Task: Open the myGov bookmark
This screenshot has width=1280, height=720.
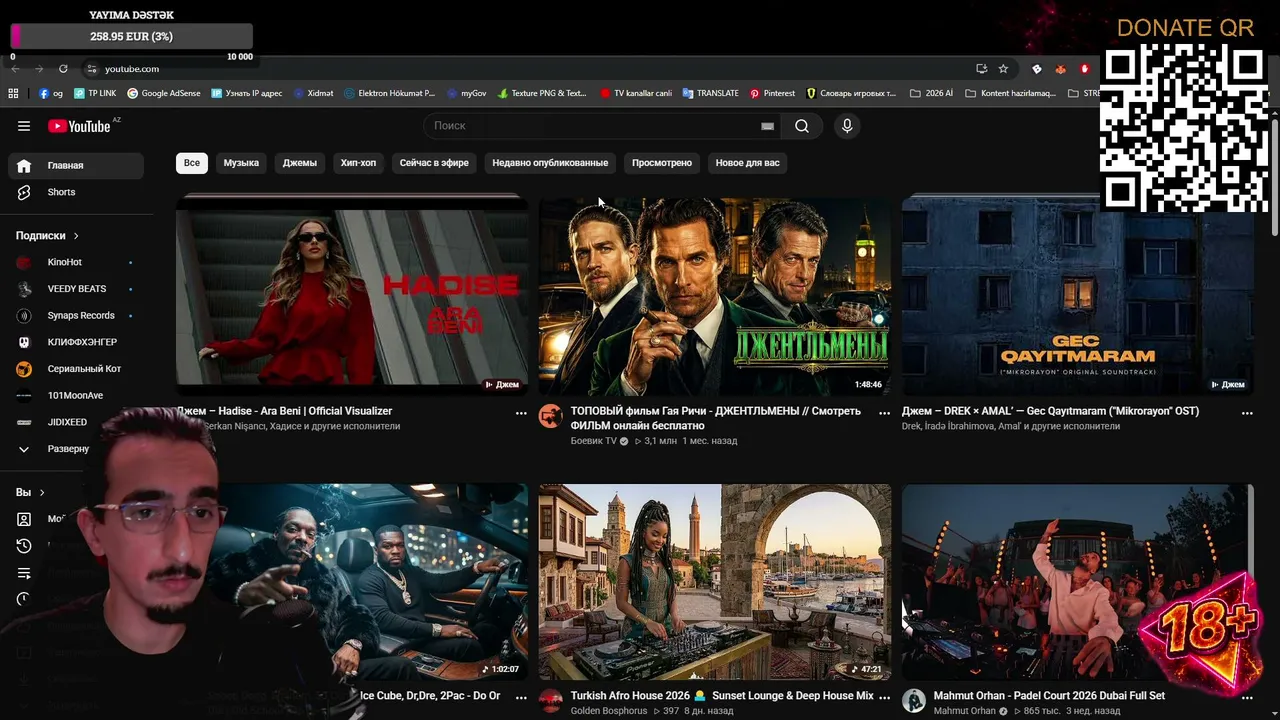Action: pyautogui.click(x=467, y=93)
